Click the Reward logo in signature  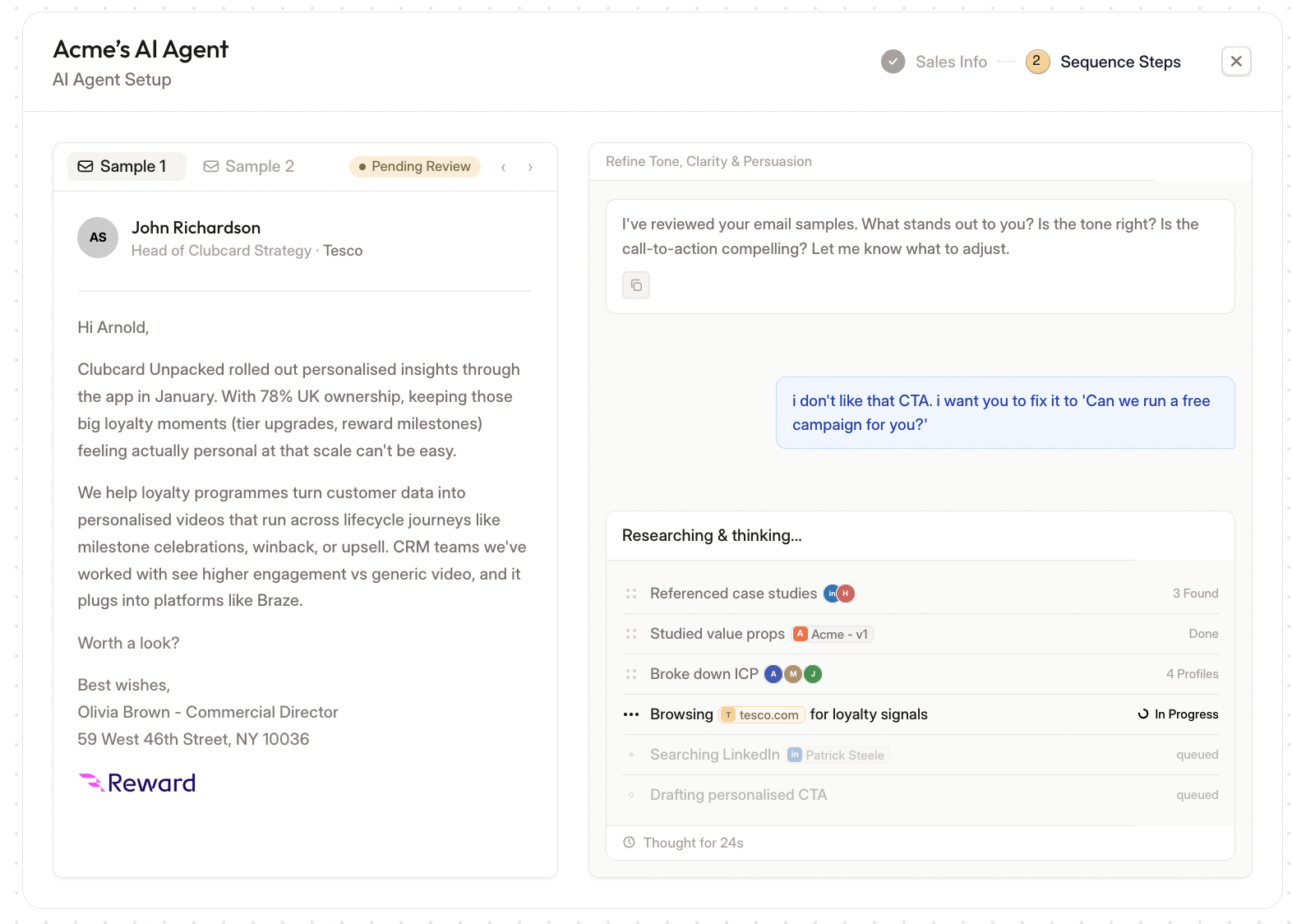click(x=137, y=783)
